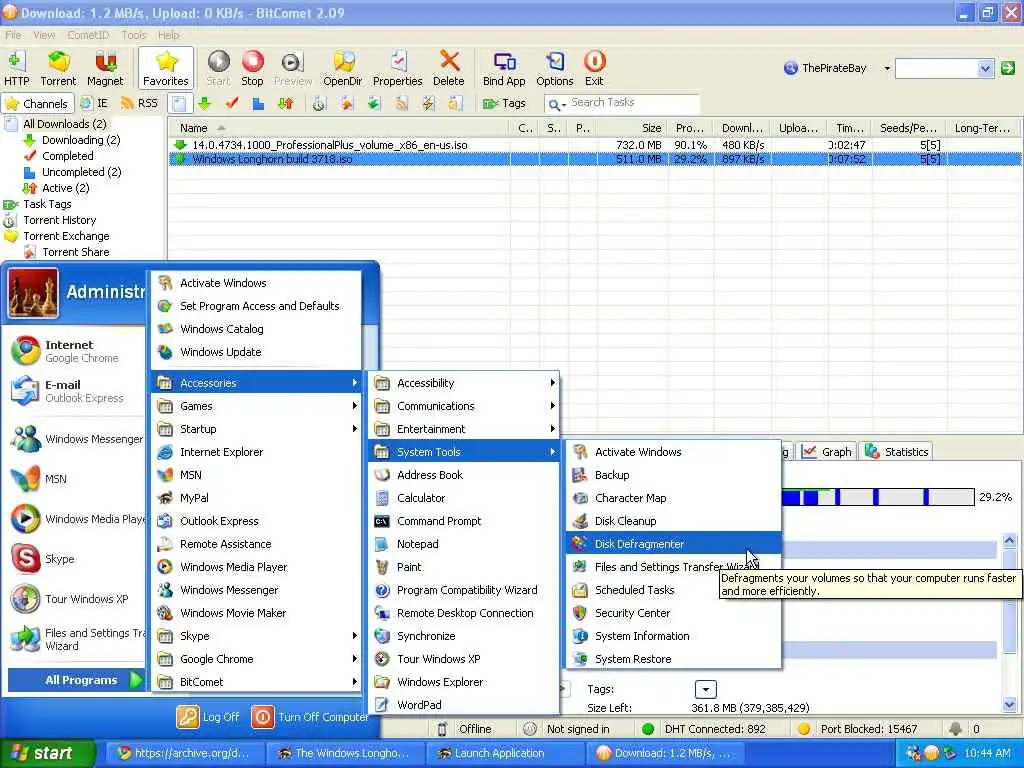Switch to the Statistics tab
Image resolution: width=1024 pixels, height=768 pixels.
[x=897, y=451]
